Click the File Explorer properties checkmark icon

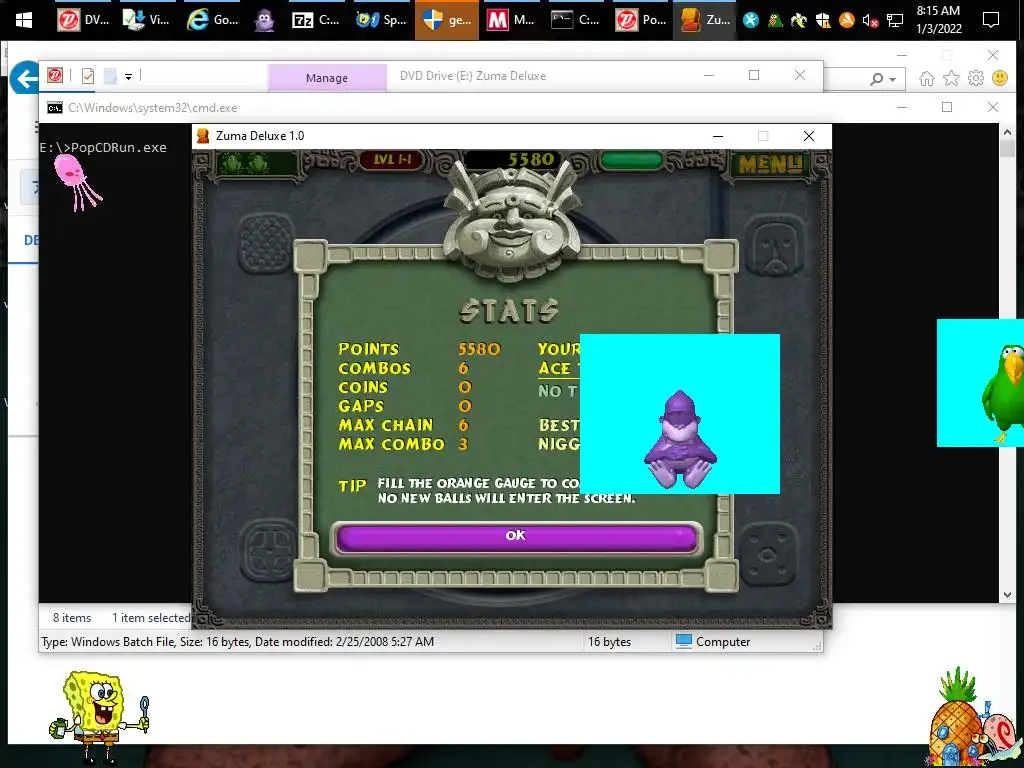pyautogui.click(x=88, y=76)
